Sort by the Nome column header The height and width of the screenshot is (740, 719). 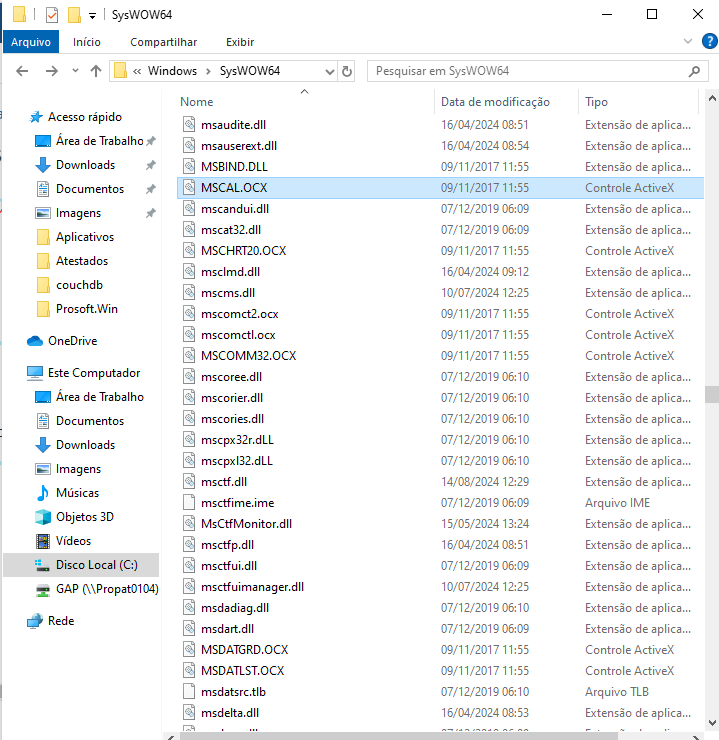pos(197,102)
